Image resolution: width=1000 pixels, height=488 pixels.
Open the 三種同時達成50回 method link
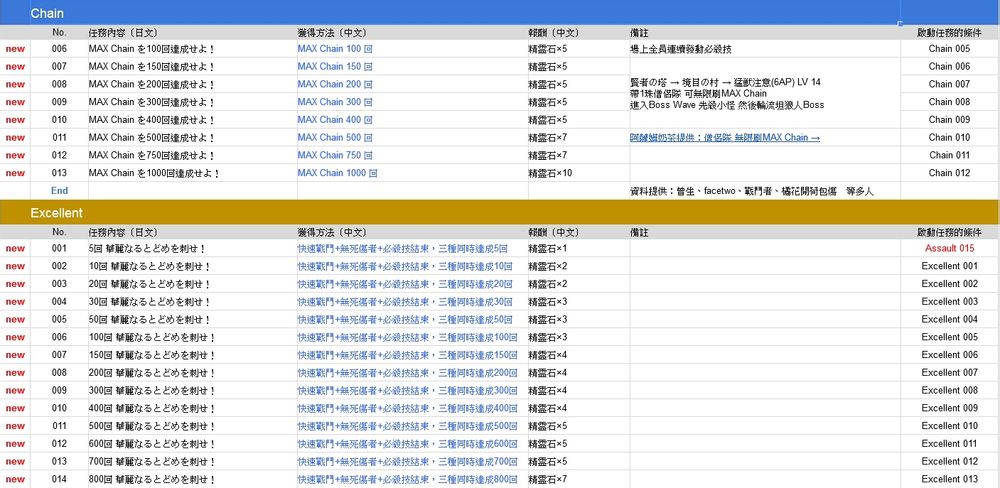pyautogui.click(x=405, y=319)
